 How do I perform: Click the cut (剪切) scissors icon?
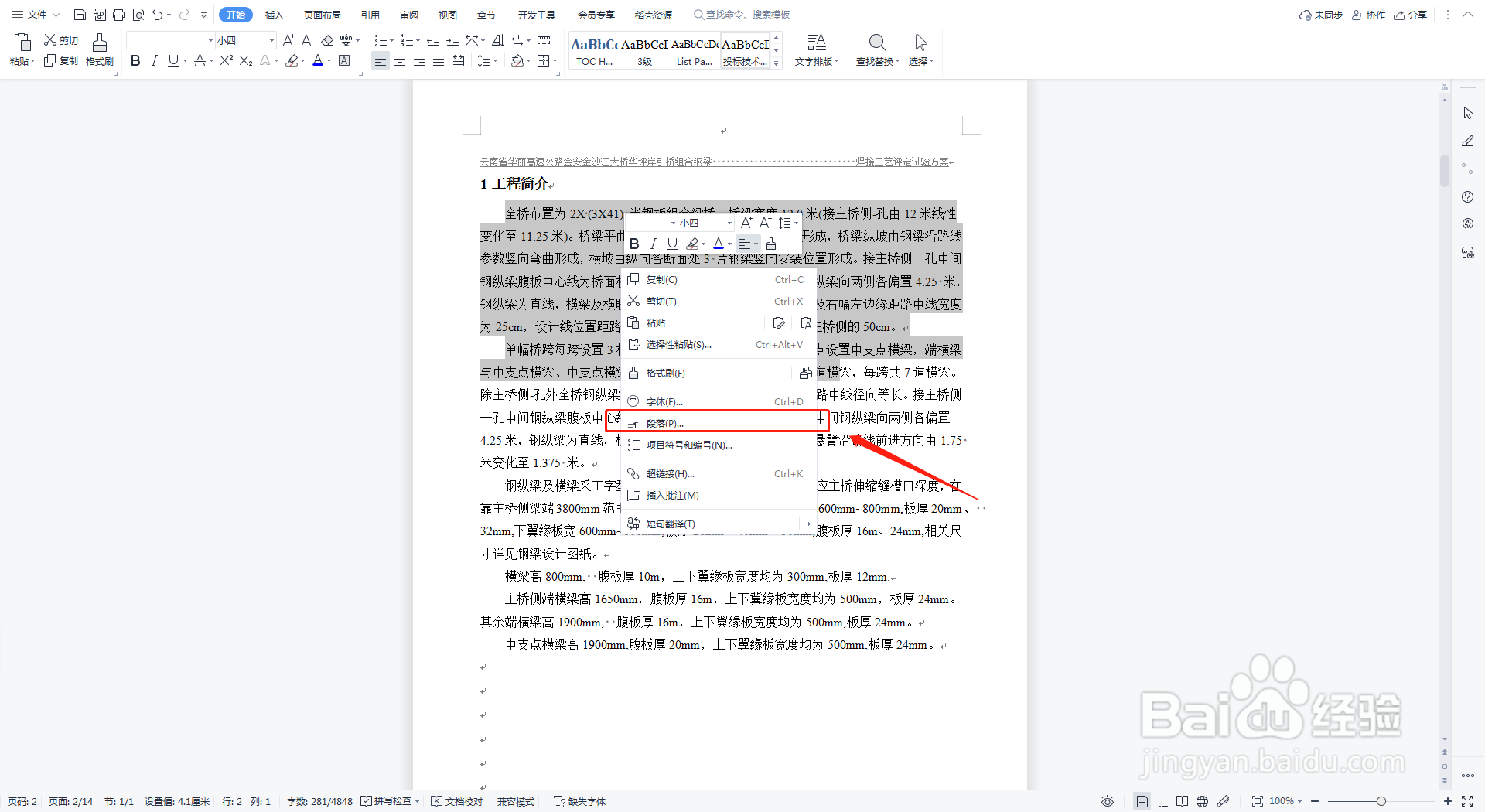pos(51,39)
